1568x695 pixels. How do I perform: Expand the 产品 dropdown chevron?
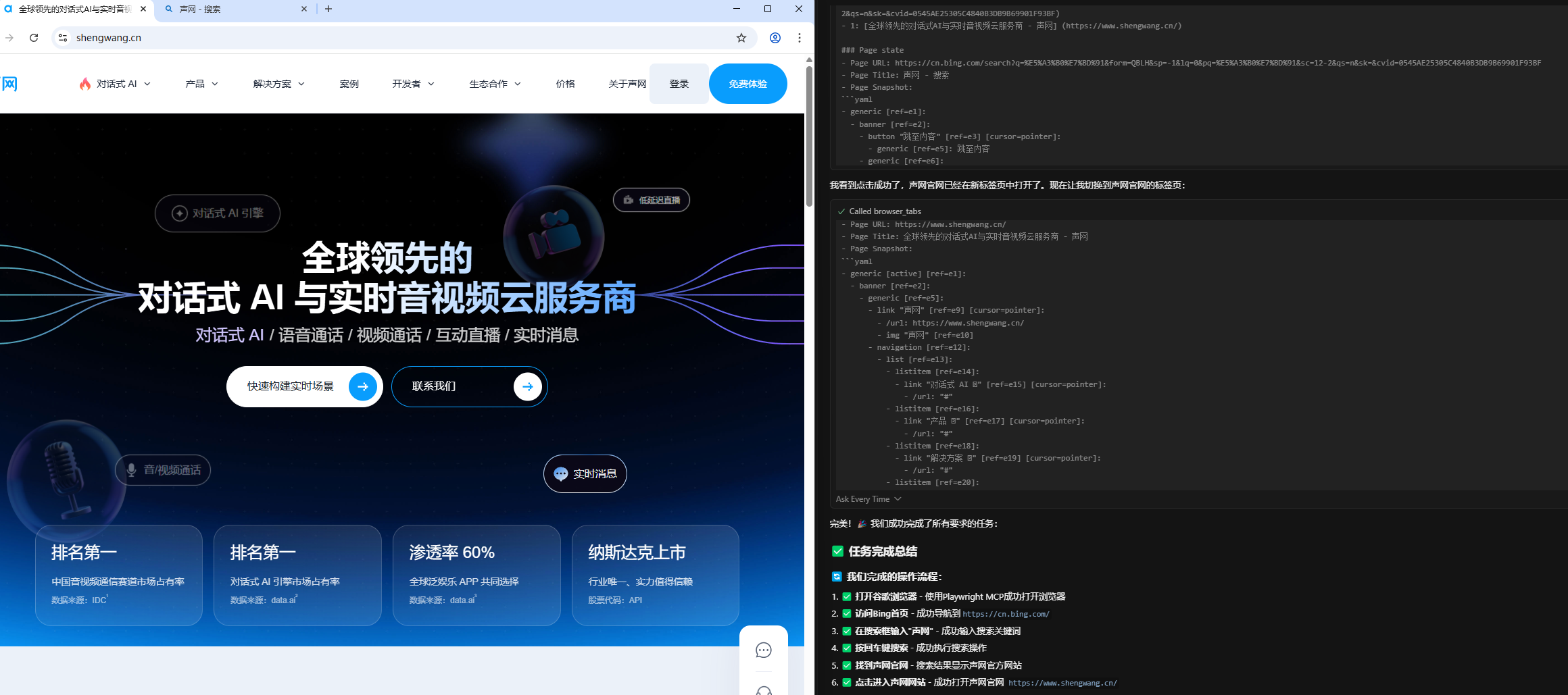click(215, 84)
